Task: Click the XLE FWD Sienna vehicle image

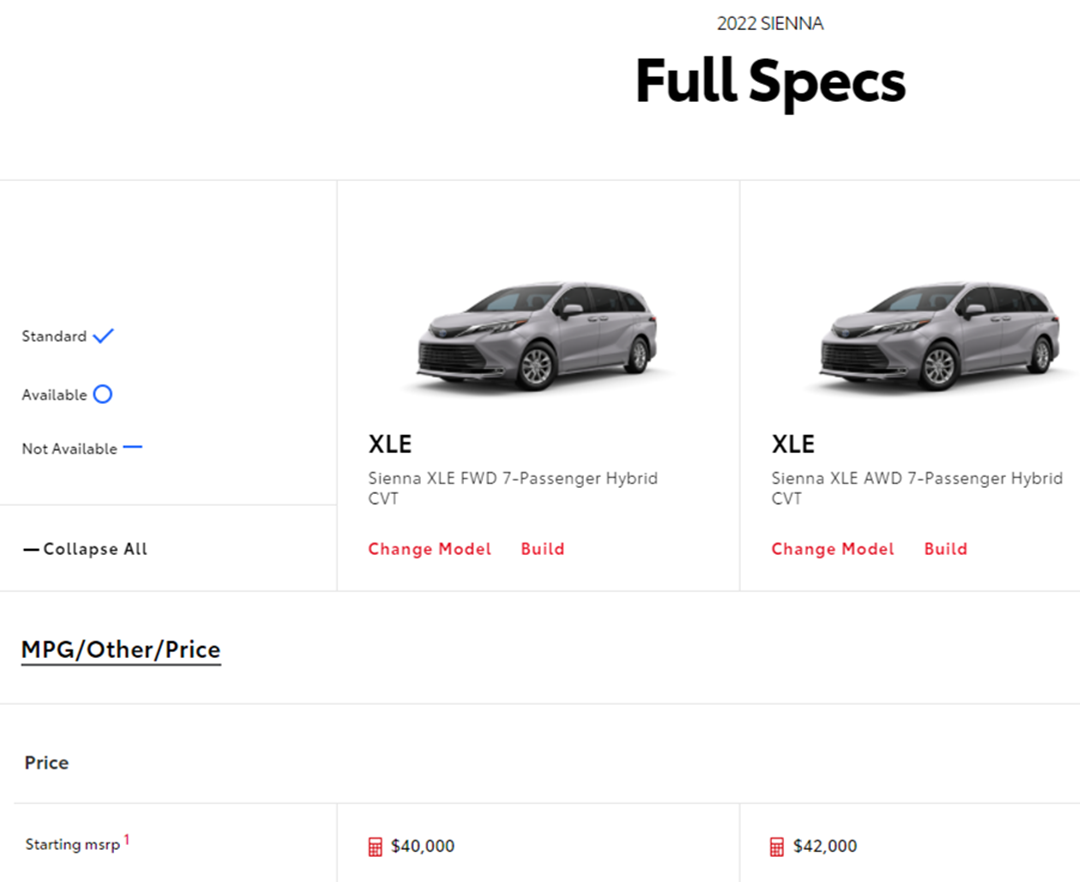Action: pos(537,336)
